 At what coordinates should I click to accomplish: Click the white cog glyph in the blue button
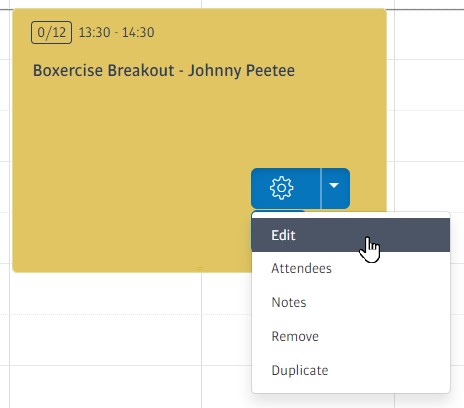pos(282,188)
